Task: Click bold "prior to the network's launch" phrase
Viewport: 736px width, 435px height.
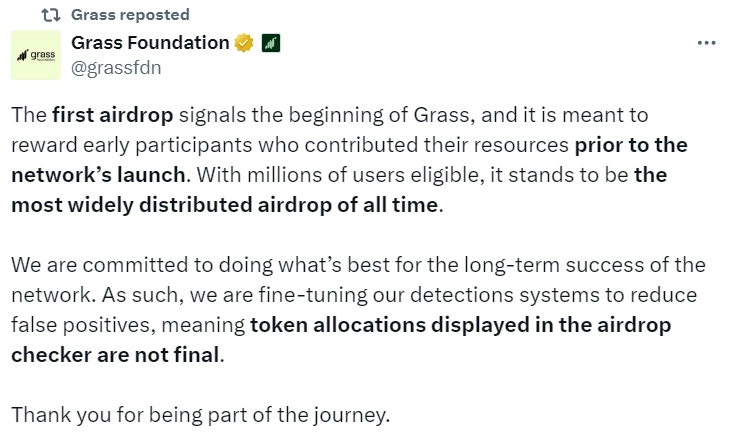Action: tap(631, 144)
